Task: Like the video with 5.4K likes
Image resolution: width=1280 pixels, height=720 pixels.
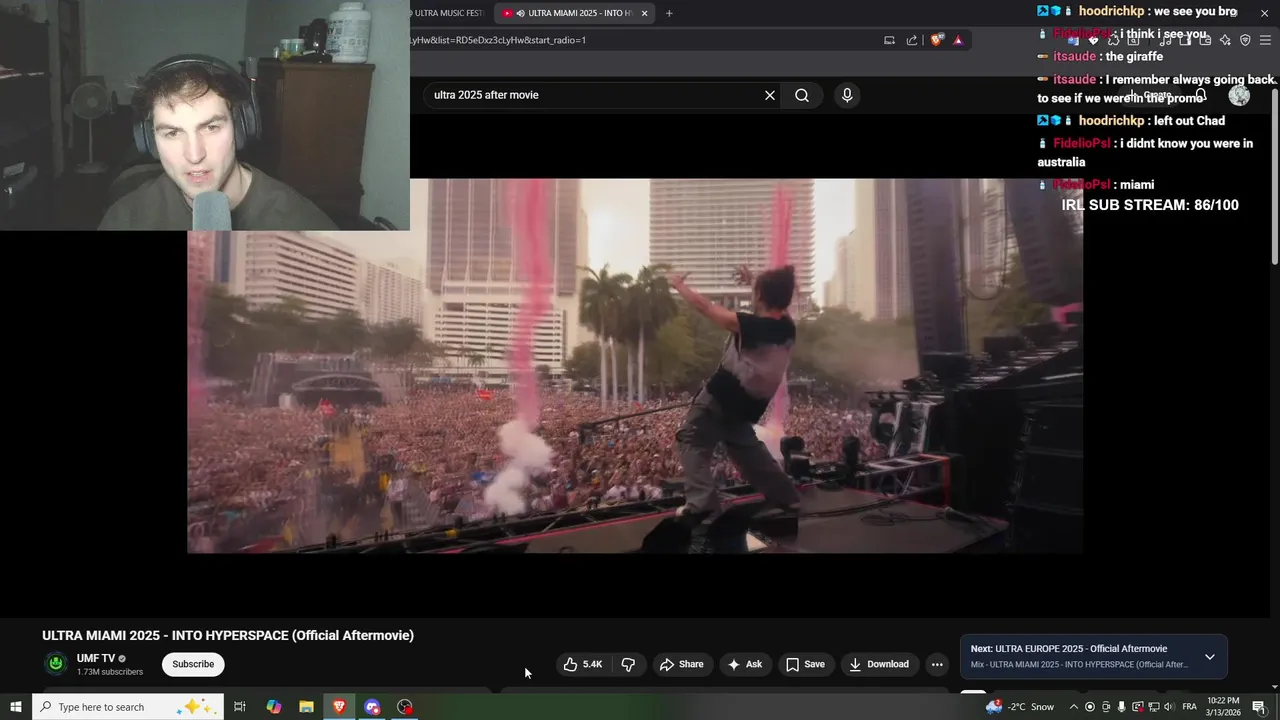Action: point(583,664)
